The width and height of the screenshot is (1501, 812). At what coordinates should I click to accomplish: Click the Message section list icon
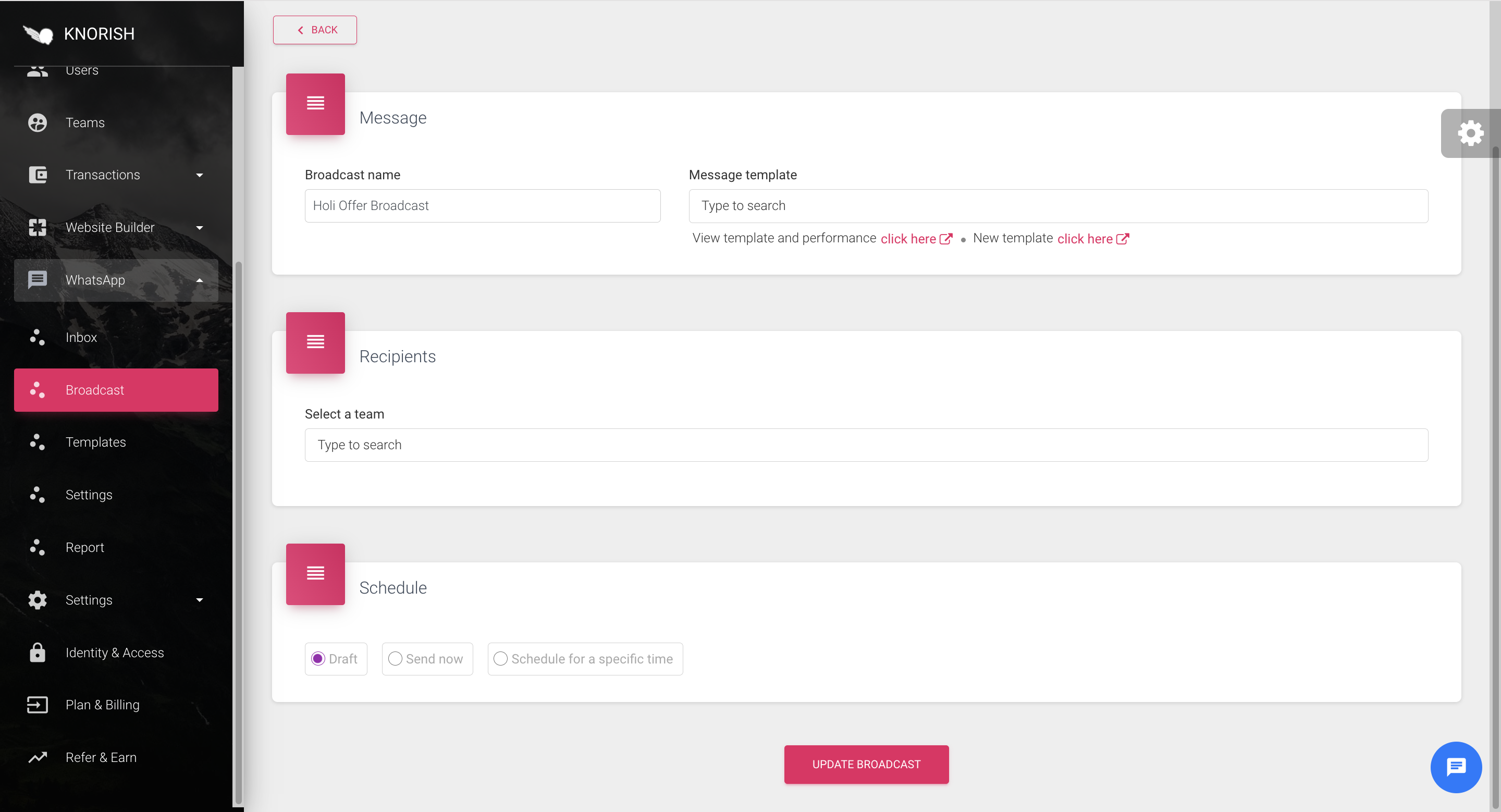pyautogui.click(x=315, y=104)
